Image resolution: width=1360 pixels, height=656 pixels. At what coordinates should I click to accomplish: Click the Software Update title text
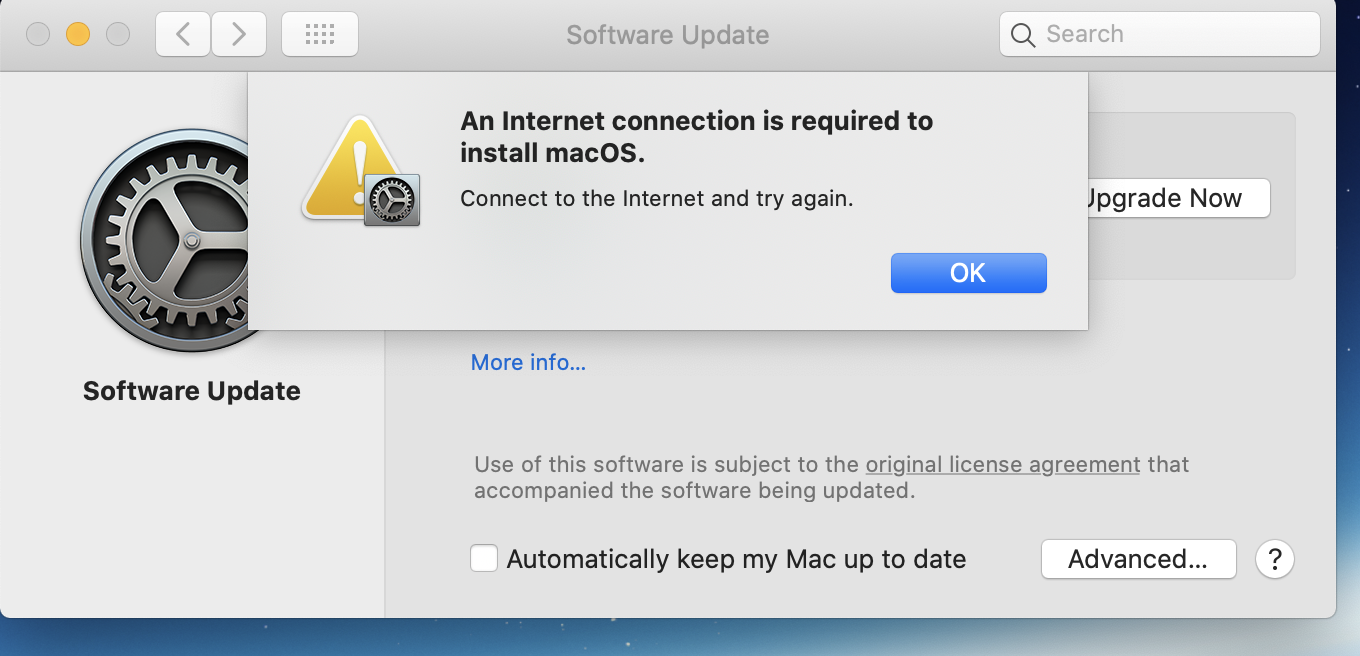tap(667, 34)
